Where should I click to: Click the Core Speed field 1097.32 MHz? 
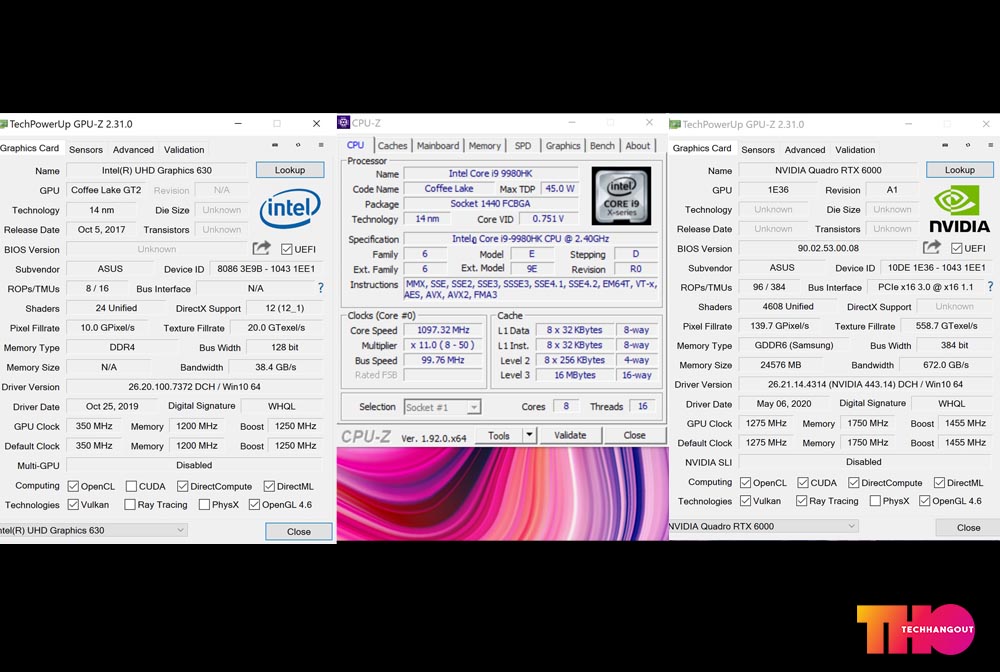click(x=443, y=330)
